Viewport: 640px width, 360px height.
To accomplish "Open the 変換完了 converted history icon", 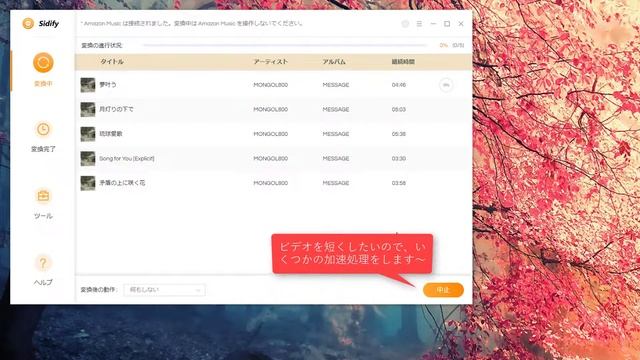I will tap(43, 129).
